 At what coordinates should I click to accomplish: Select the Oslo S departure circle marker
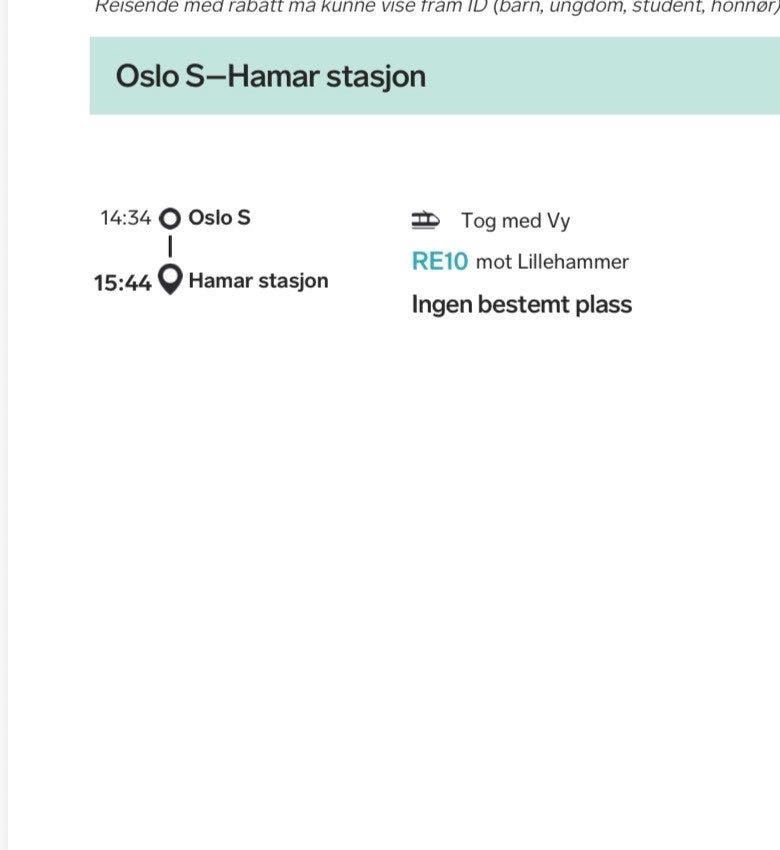pyautogui.click(x=170, y=218)
